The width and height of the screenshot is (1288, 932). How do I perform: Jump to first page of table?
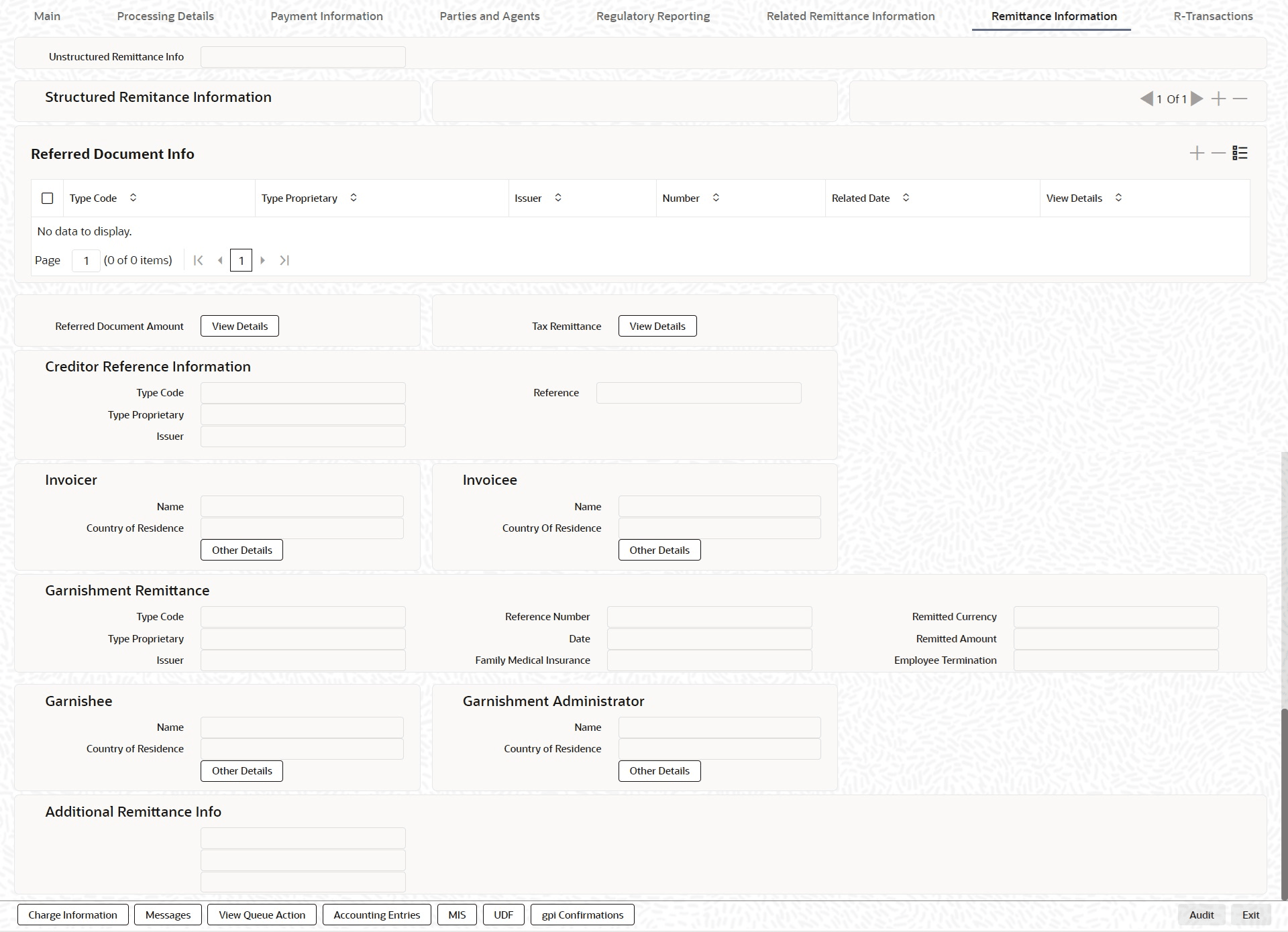(x=198, y=260)
